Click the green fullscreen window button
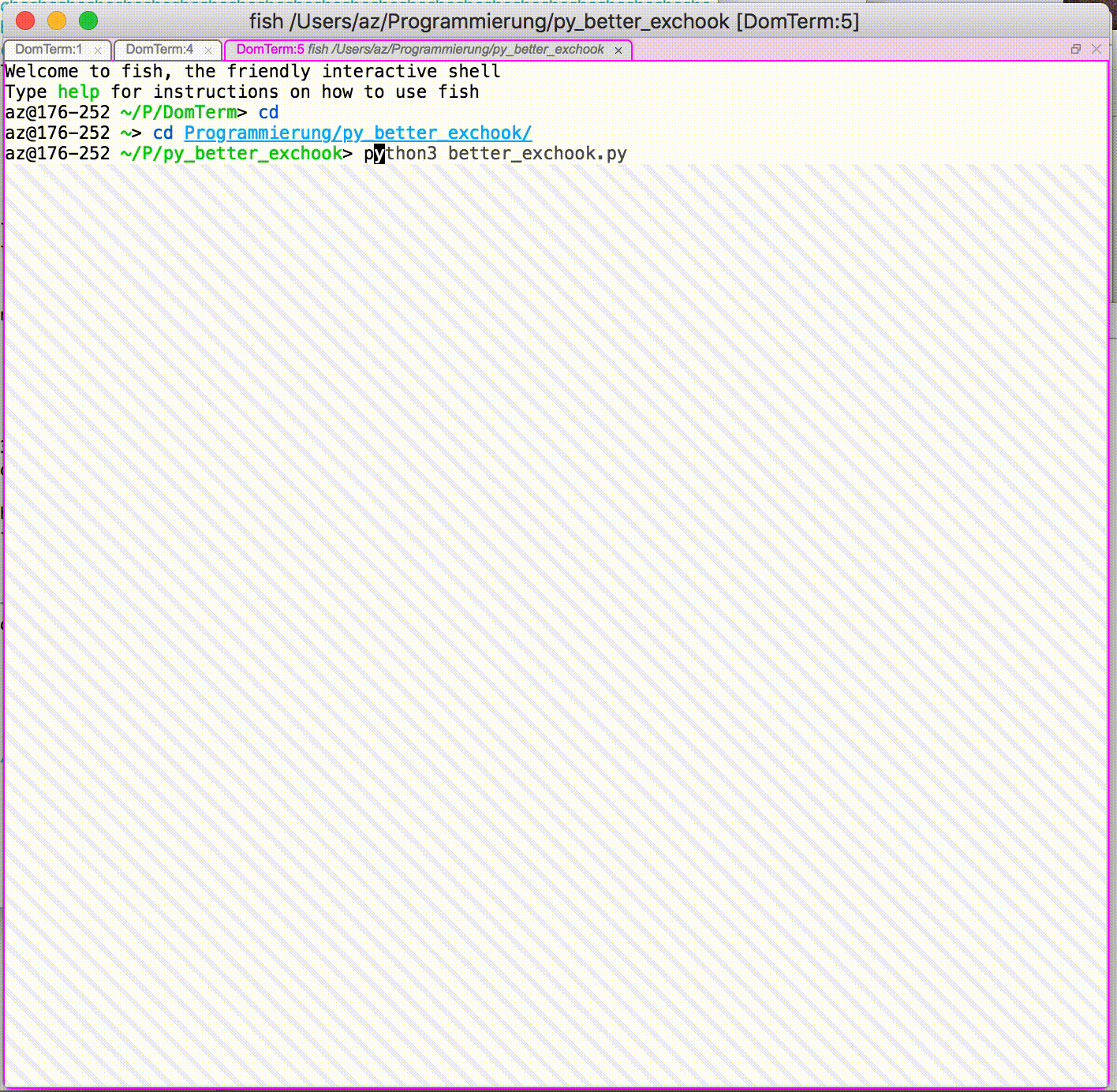 [88, 21]
